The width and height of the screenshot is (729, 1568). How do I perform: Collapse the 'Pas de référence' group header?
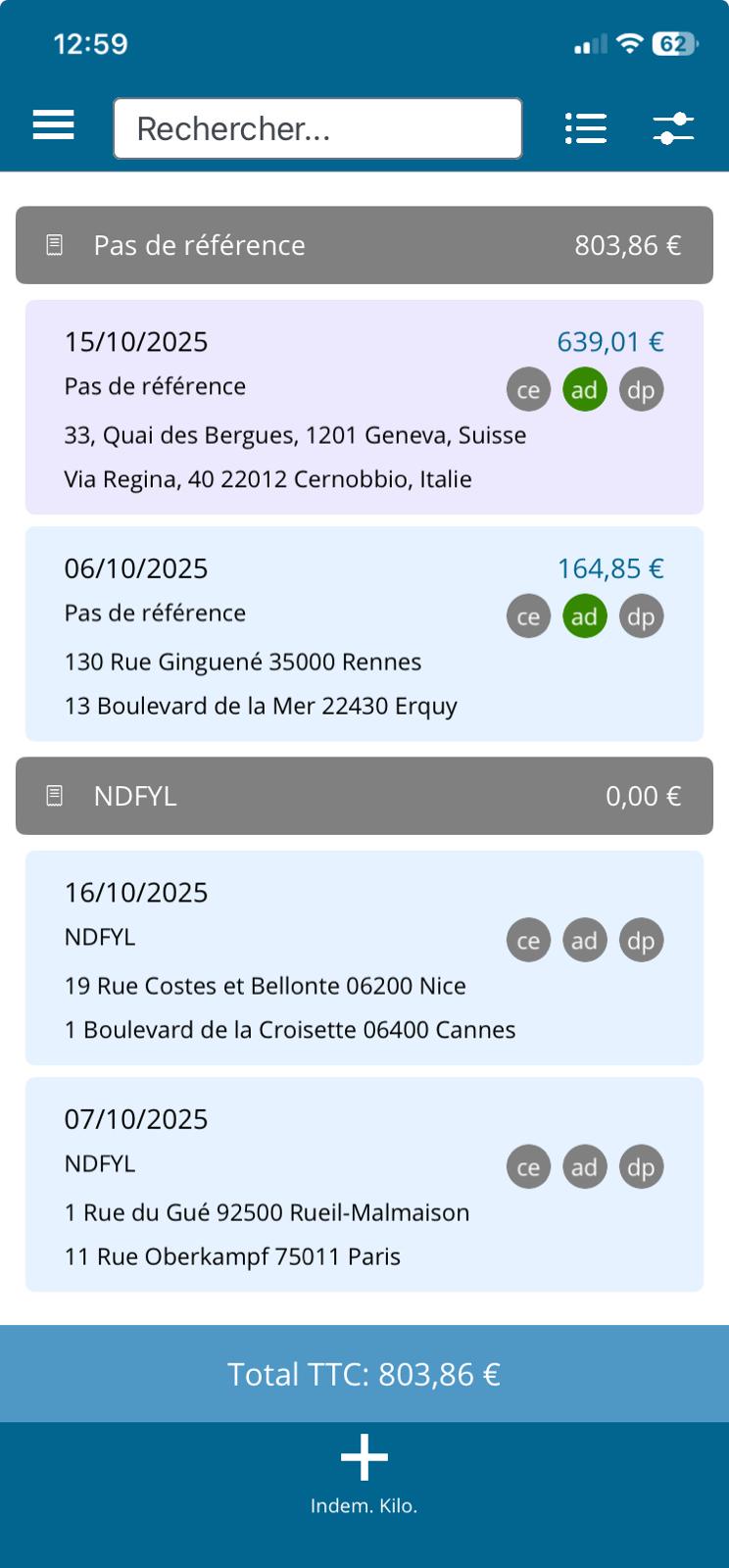tap(364, 245)
